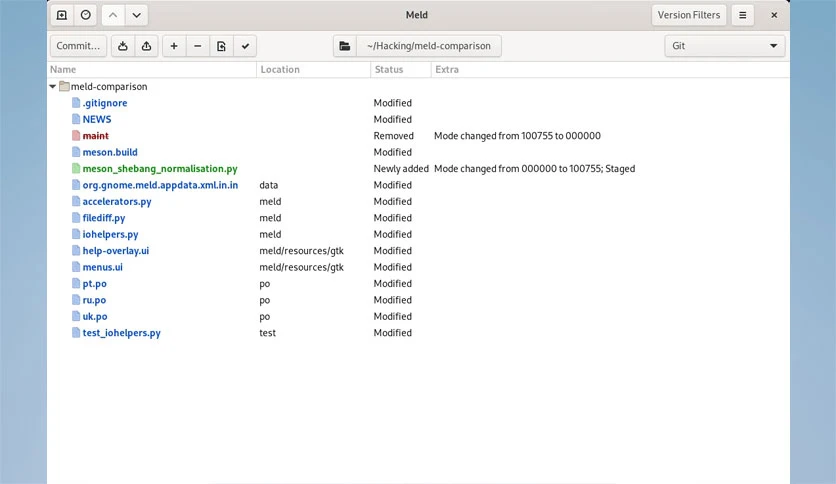Screen dimensions: 836x484
Task: Click the meson.build file icon
Action: (76, 152)
